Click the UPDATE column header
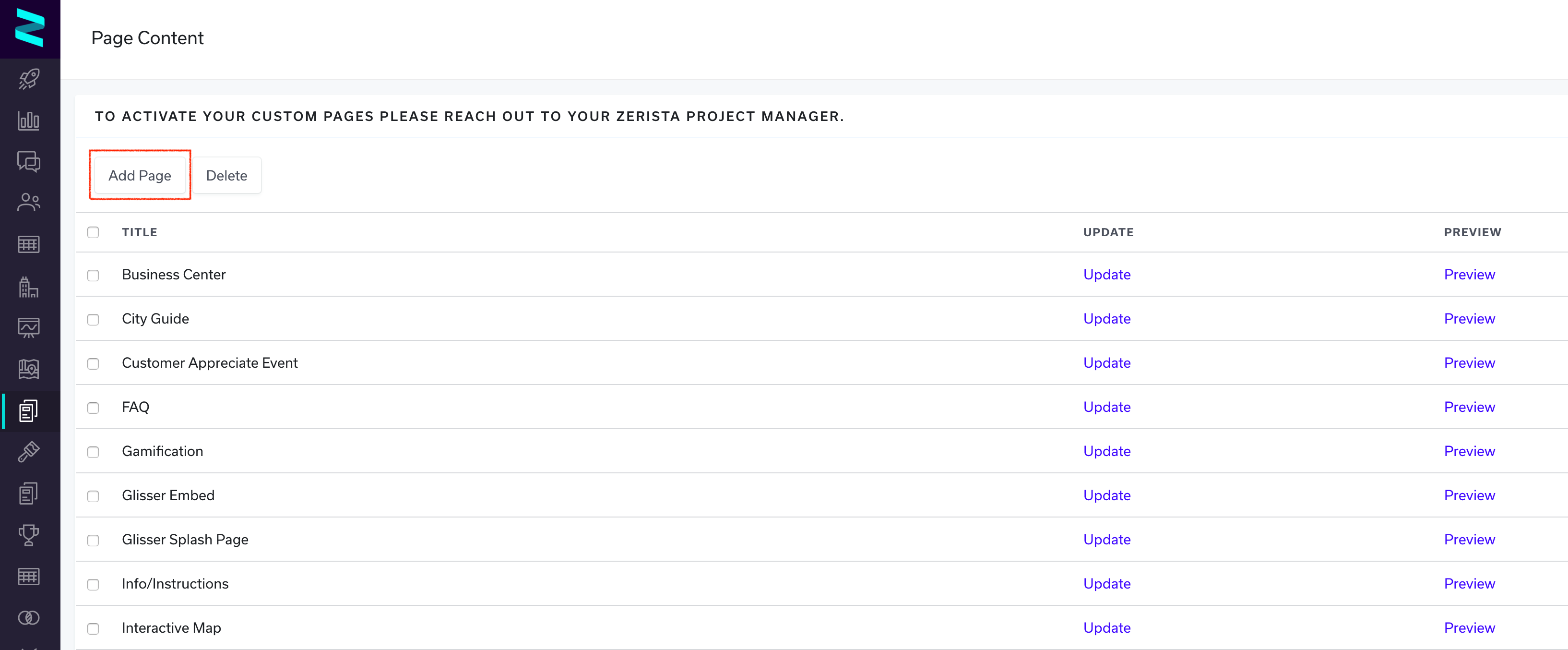This screenshot has height=650, width=1568. (x=1108, y=232)
